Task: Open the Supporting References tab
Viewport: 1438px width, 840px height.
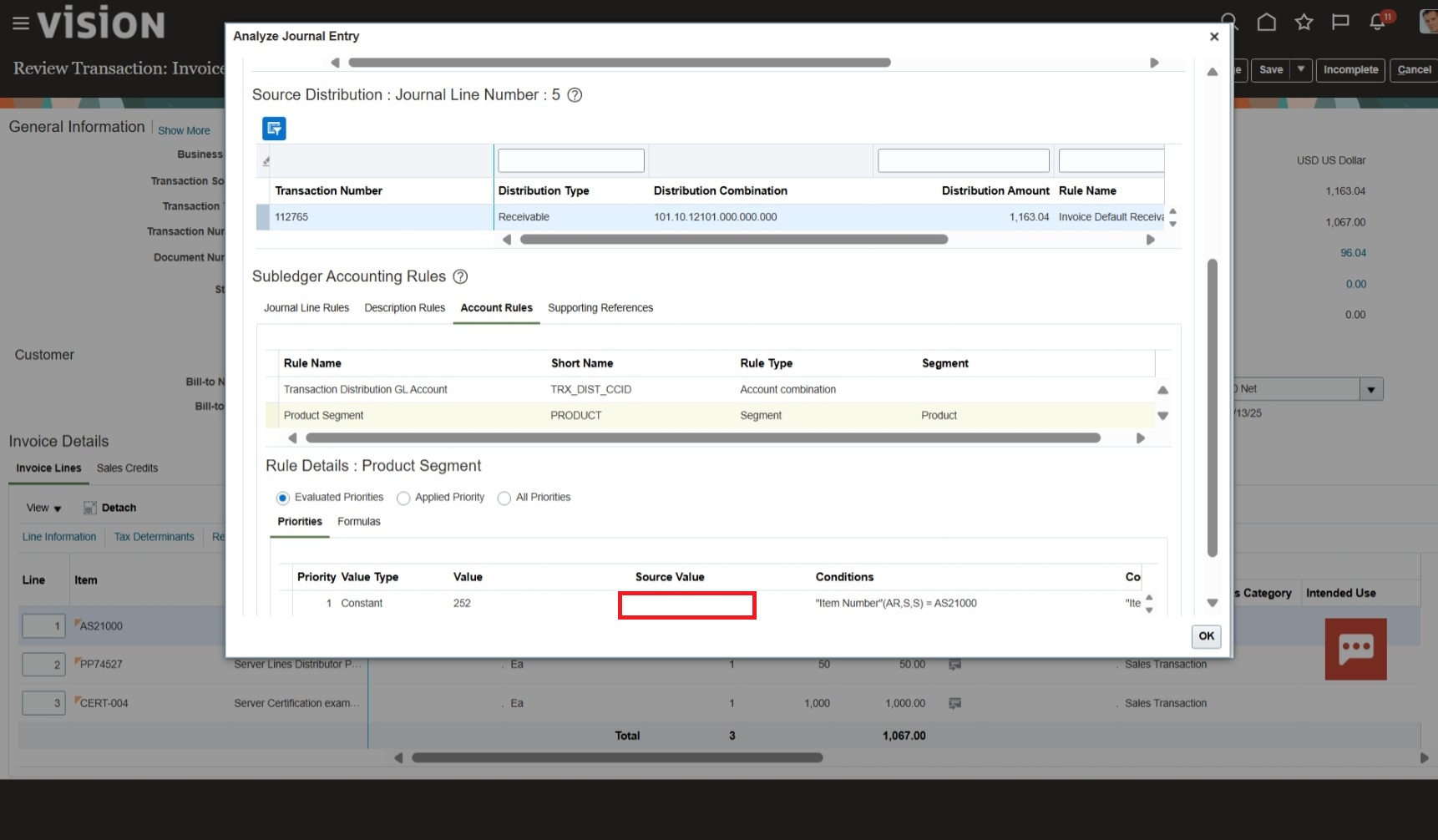Action: pyautogui.click(x=600, y=308)
